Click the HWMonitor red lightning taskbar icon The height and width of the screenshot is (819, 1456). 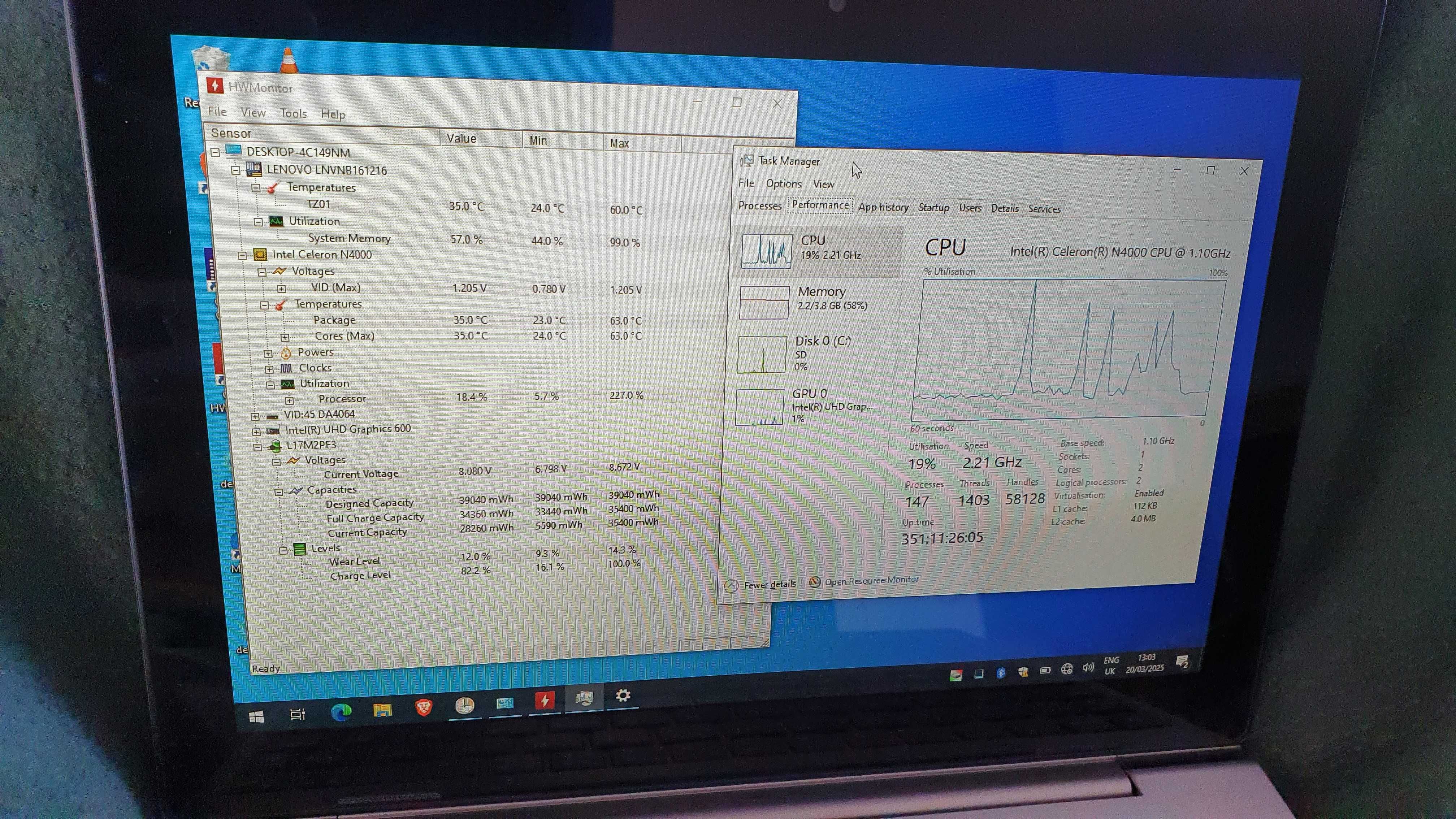coord(545,700)
